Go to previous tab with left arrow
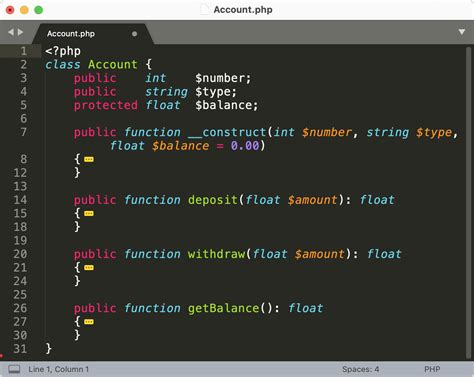The image size is (474, 377). [x=11, y=32]
